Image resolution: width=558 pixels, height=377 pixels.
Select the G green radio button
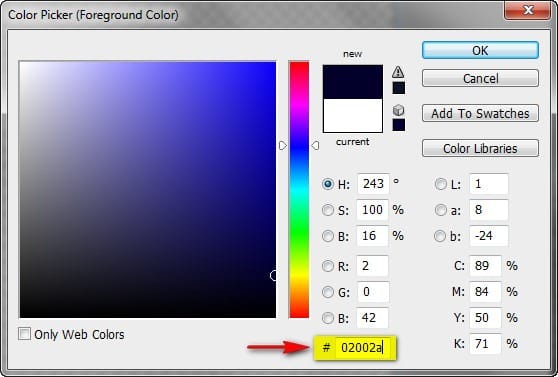pyautogui.click(x=327, y=292)
